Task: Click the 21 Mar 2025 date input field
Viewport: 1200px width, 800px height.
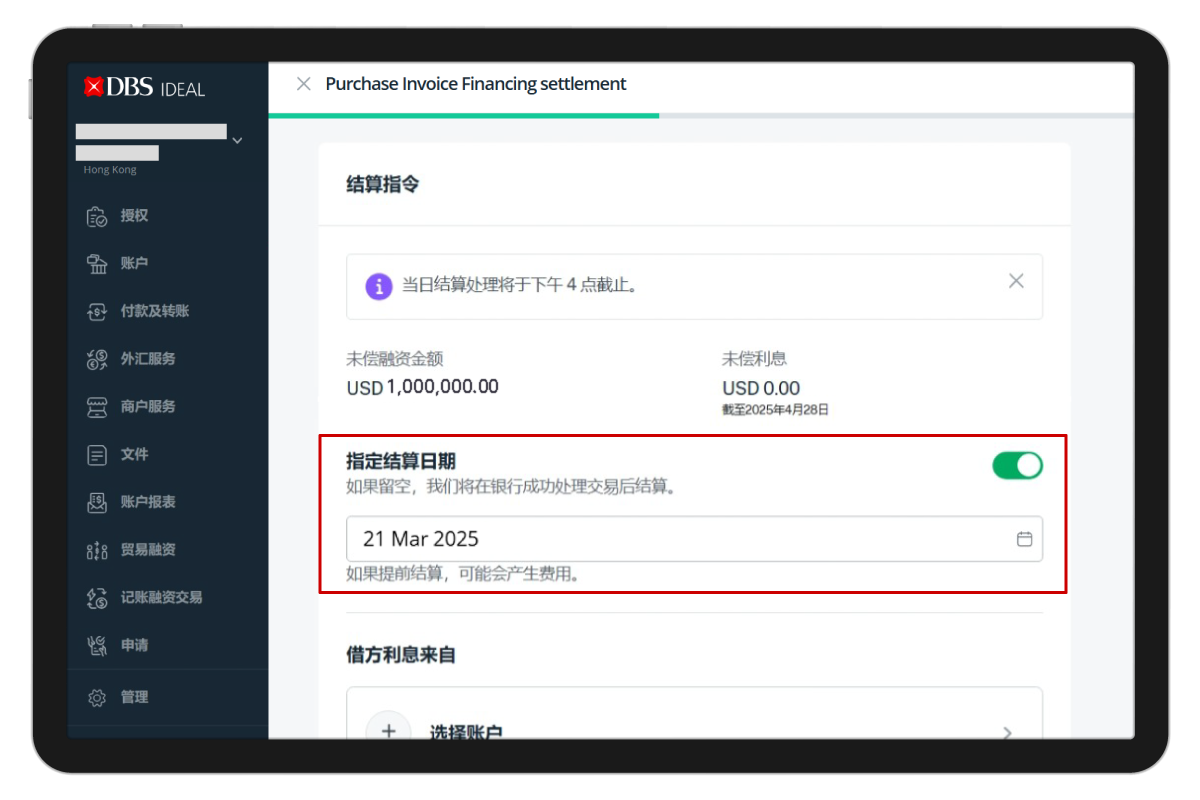Action: [x=680, y=539]
